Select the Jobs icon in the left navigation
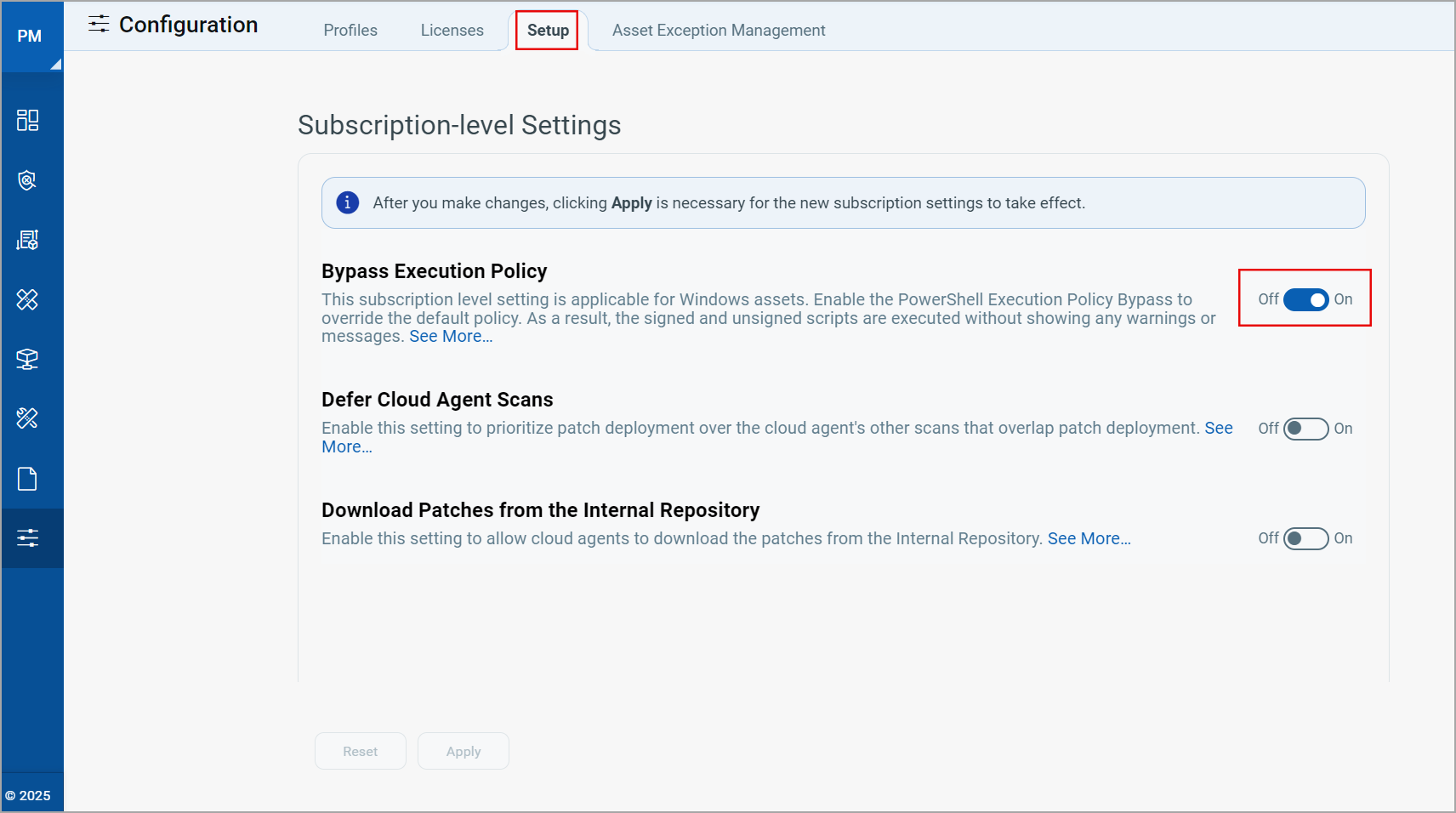 coord(28,418)
